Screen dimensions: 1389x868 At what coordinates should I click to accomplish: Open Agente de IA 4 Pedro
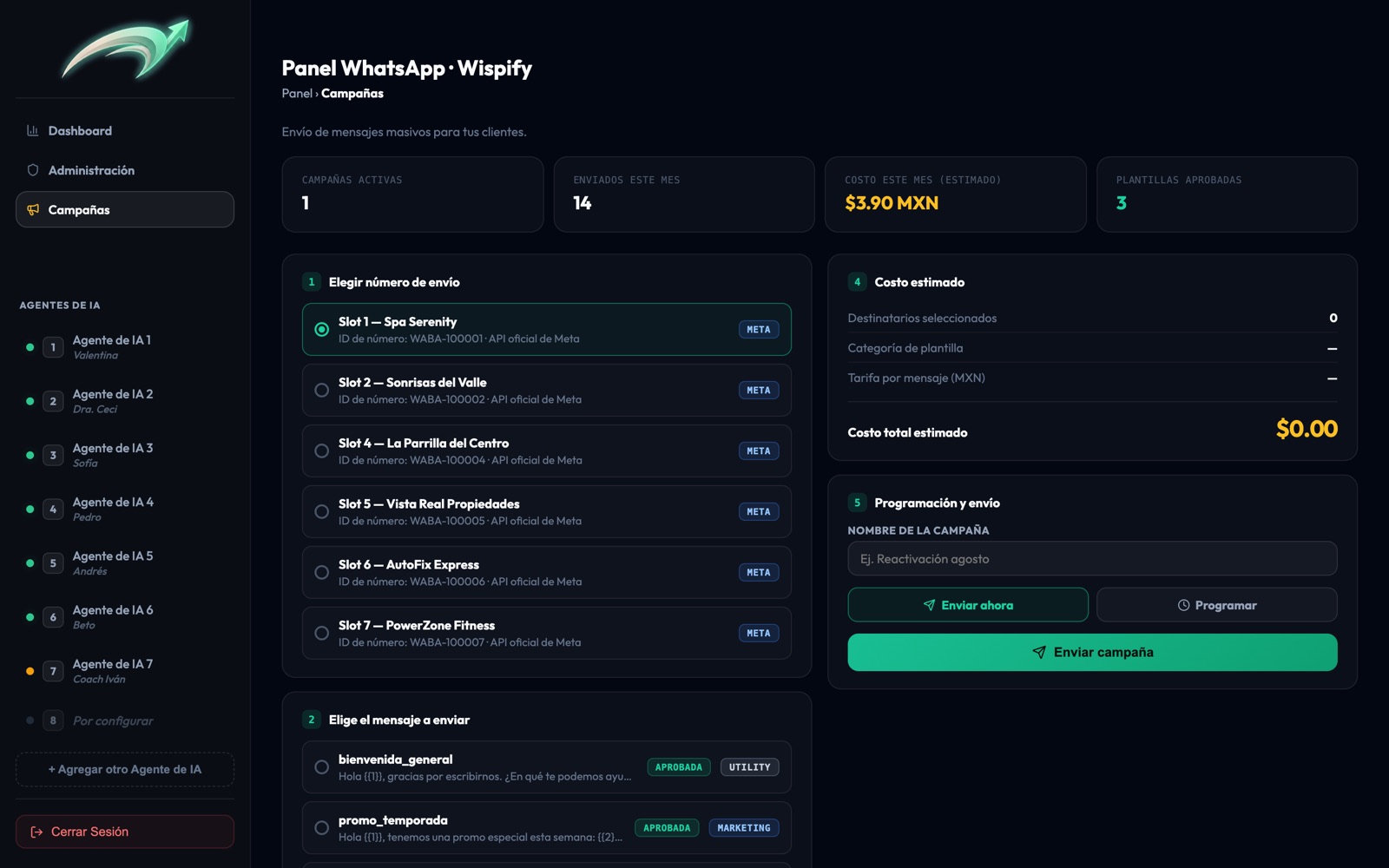click(x=125, y=509)
